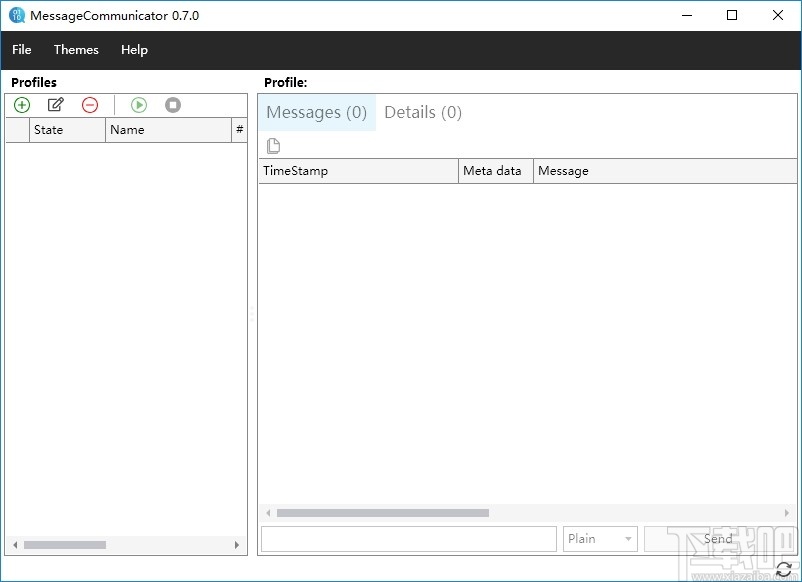Edit the selected profile
The image size is (802, 582).
(x=56, y=104)
